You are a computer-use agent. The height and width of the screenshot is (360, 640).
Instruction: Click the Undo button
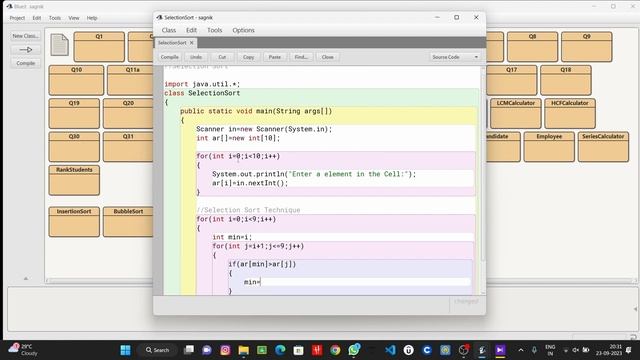pos(196,57)
